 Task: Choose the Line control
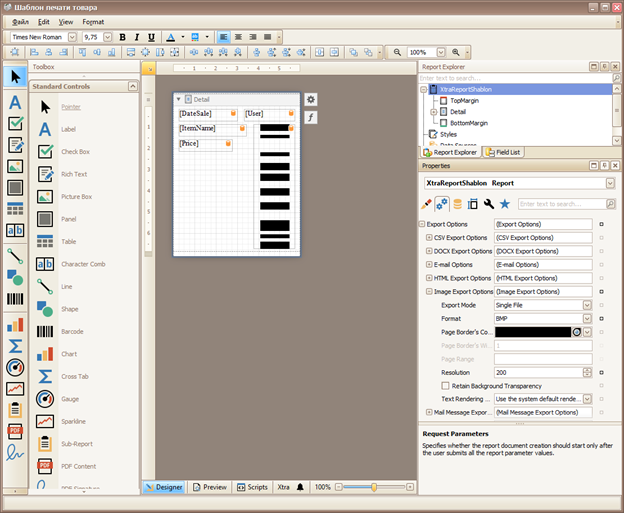tap(66, 287)
